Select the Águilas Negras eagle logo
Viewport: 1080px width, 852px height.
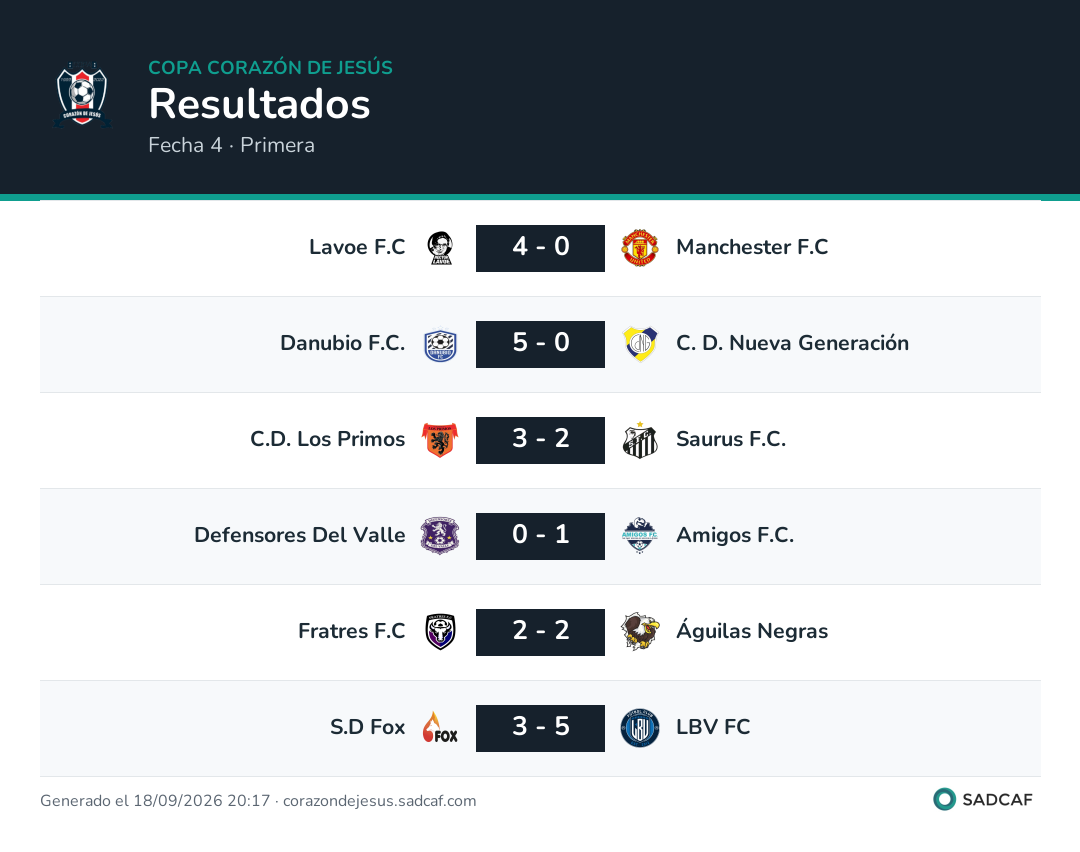pos(640,632)
